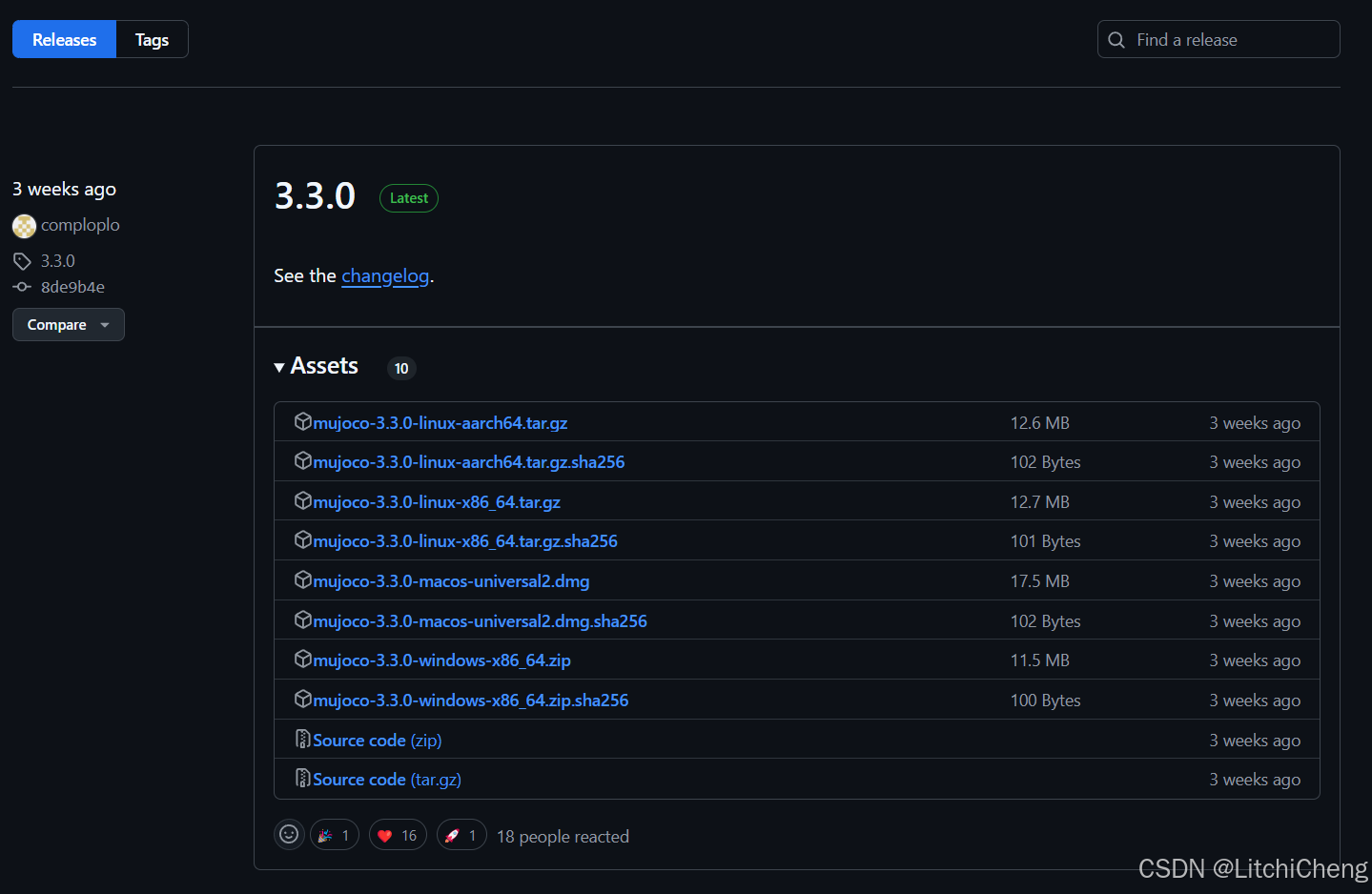Image resolution: width=1372 pixels, height=894 pixels.
Task: Click package icon for linux-aarch64.tar.gz.sha256
Action: click(x=303, y=460)
